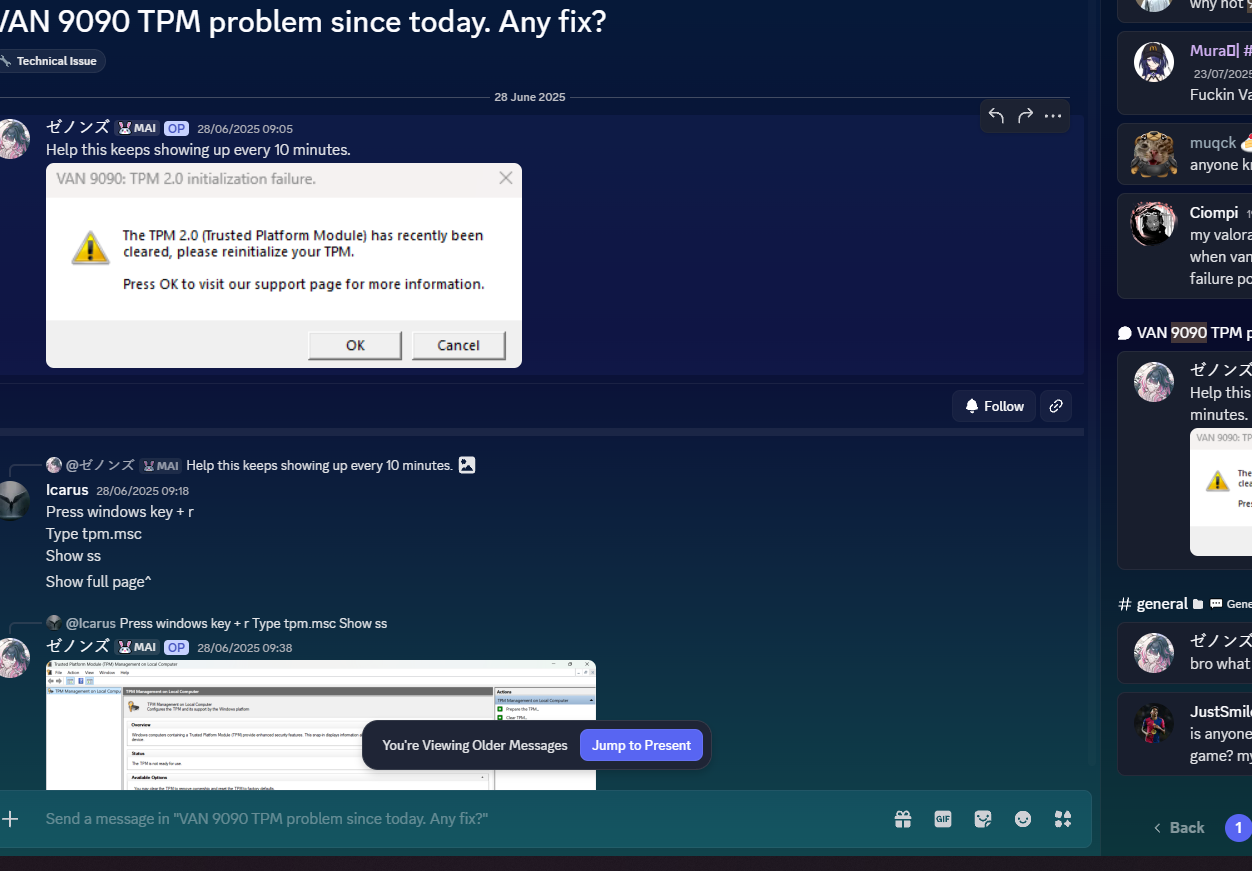Open the muqck search result message
Screen dimensions: 1252x871
click(1185, 153)
